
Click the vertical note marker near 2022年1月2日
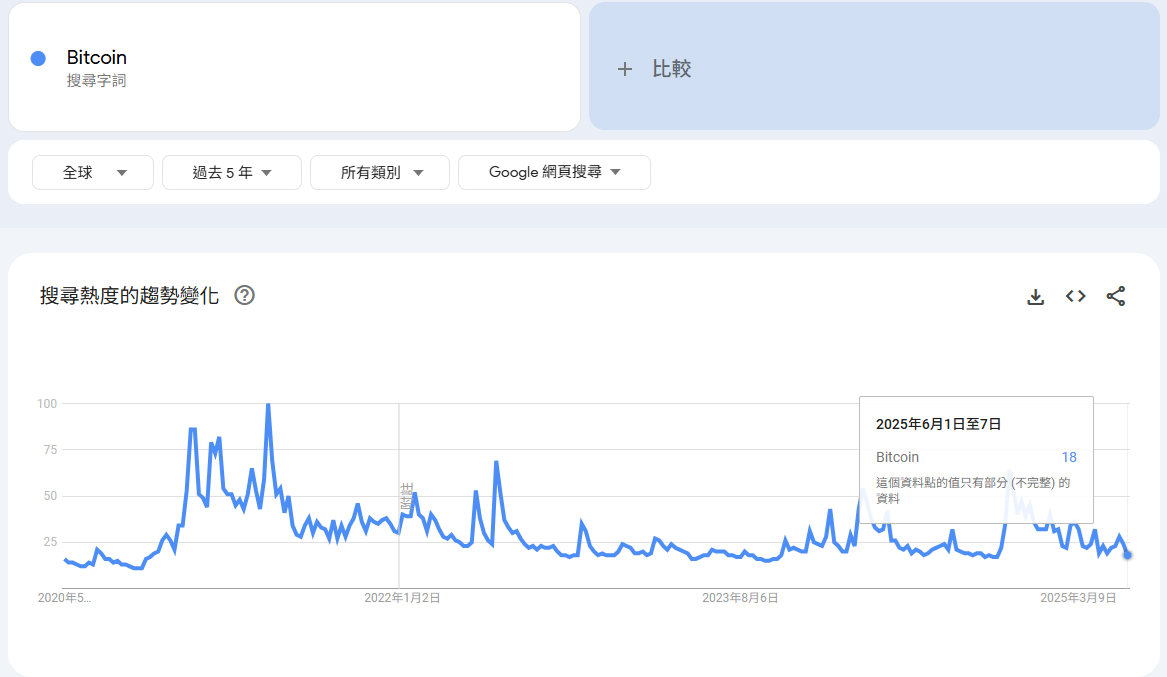(406, 495)
